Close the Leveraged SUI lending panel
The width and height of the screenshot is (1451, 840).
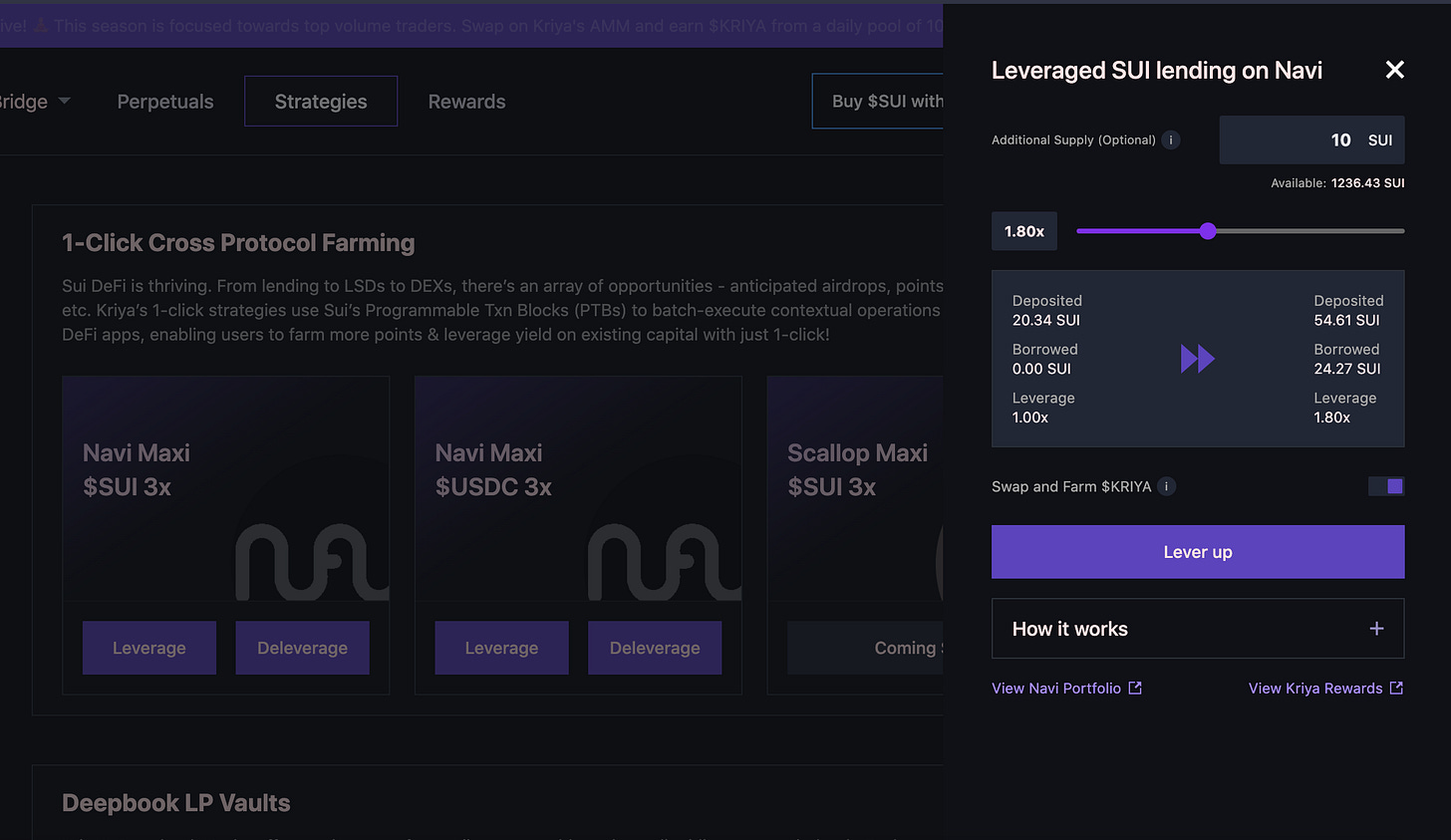tap(1394, 70)
